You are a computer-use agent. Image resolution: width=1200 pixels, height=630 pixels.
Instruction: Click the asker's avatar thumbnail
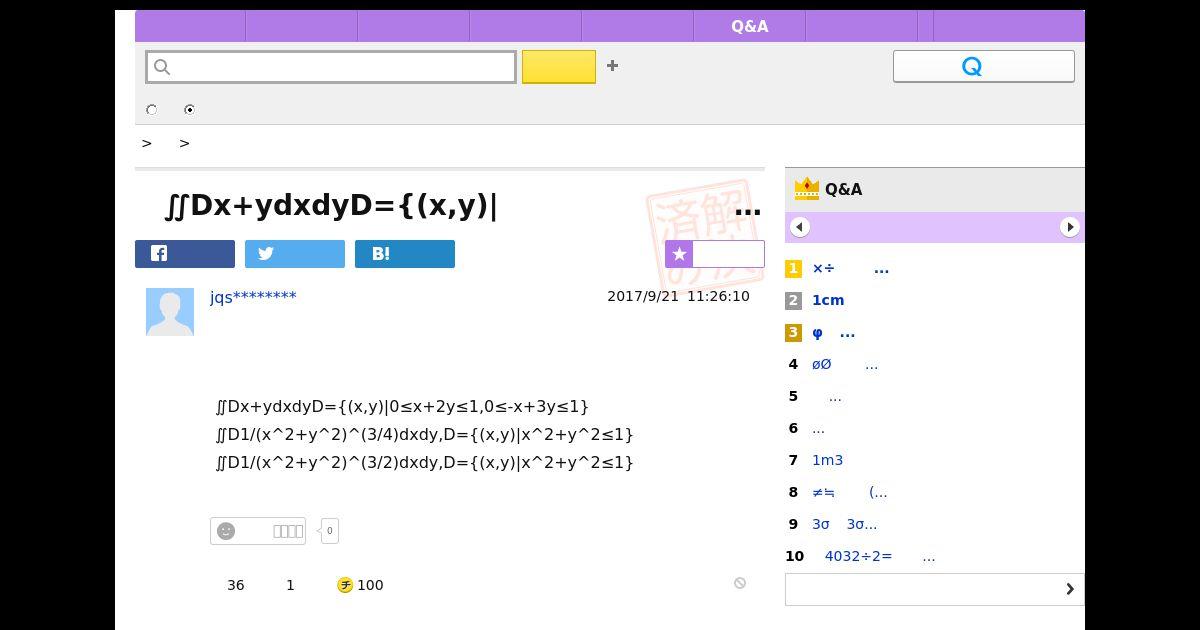pyautogui.click(x=170, y=312)
